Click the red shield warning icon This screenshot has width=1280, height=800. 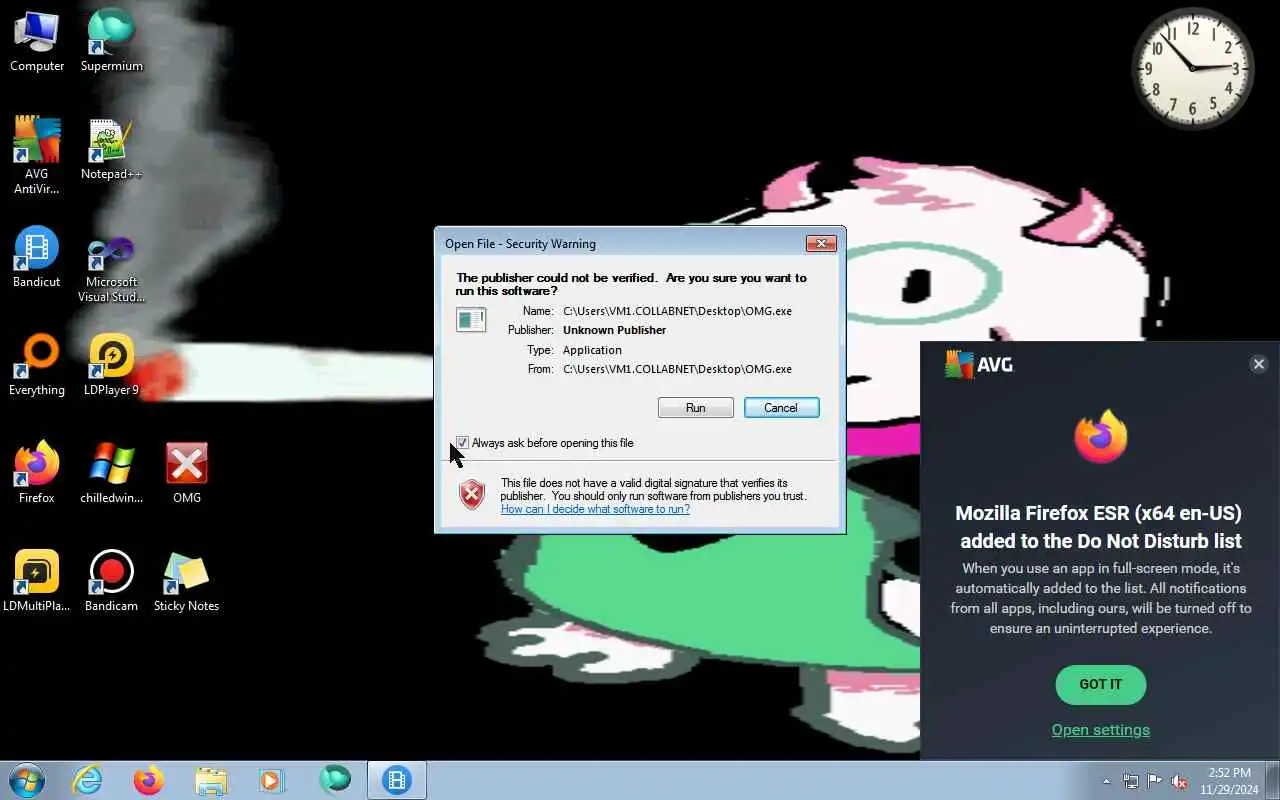click(472, 494)
